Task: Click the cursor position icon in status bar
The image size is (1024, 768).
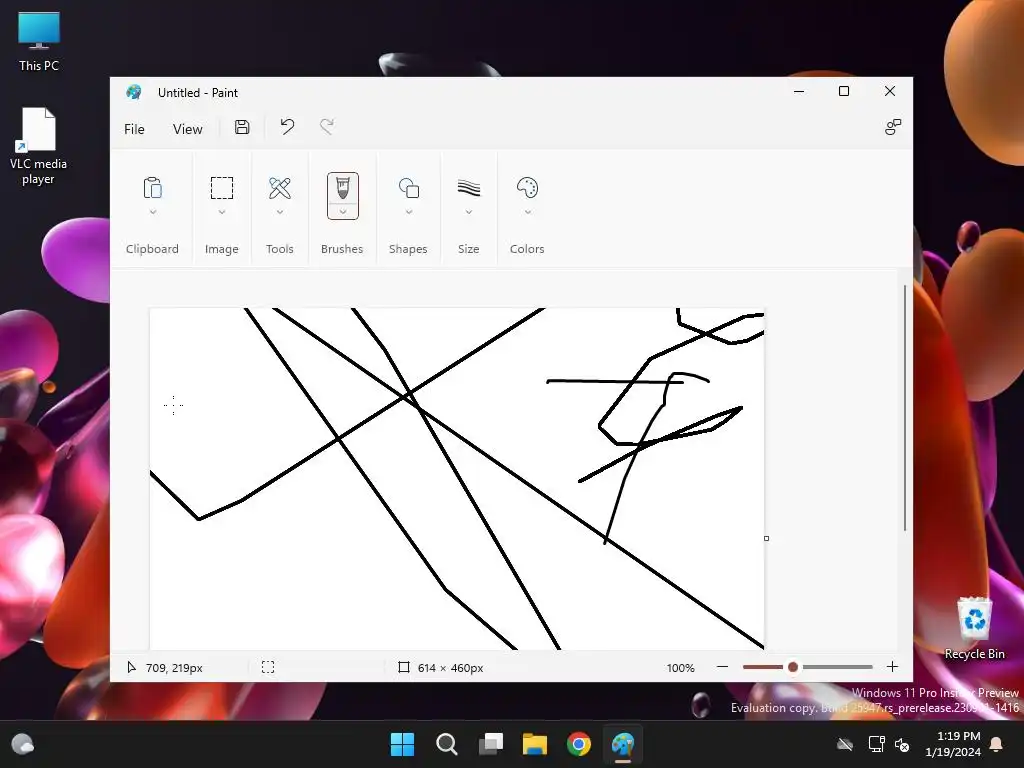Action: click(x=131, y=667)
